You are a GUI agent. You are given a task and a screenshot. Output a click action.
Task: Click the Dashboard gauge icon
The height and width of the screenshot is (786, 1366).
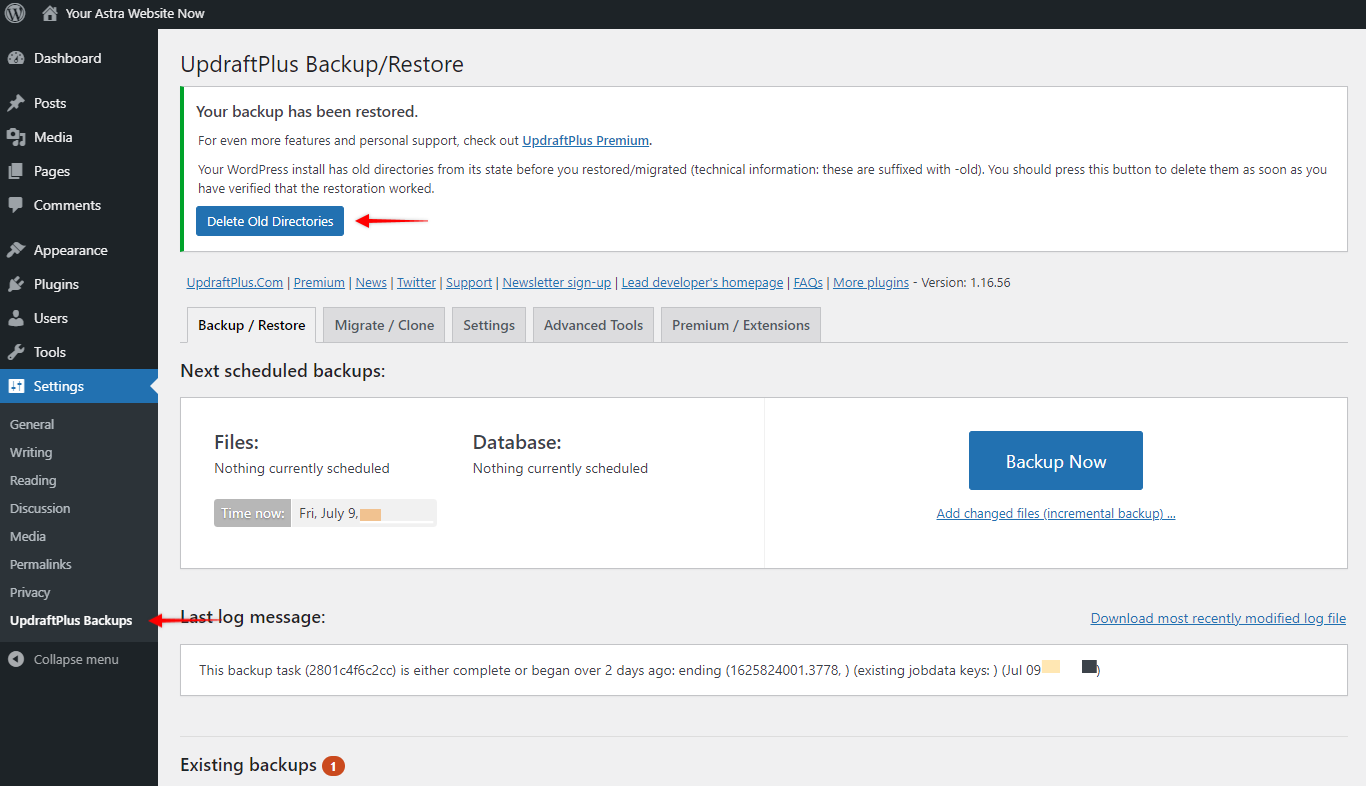click(16, 58)
